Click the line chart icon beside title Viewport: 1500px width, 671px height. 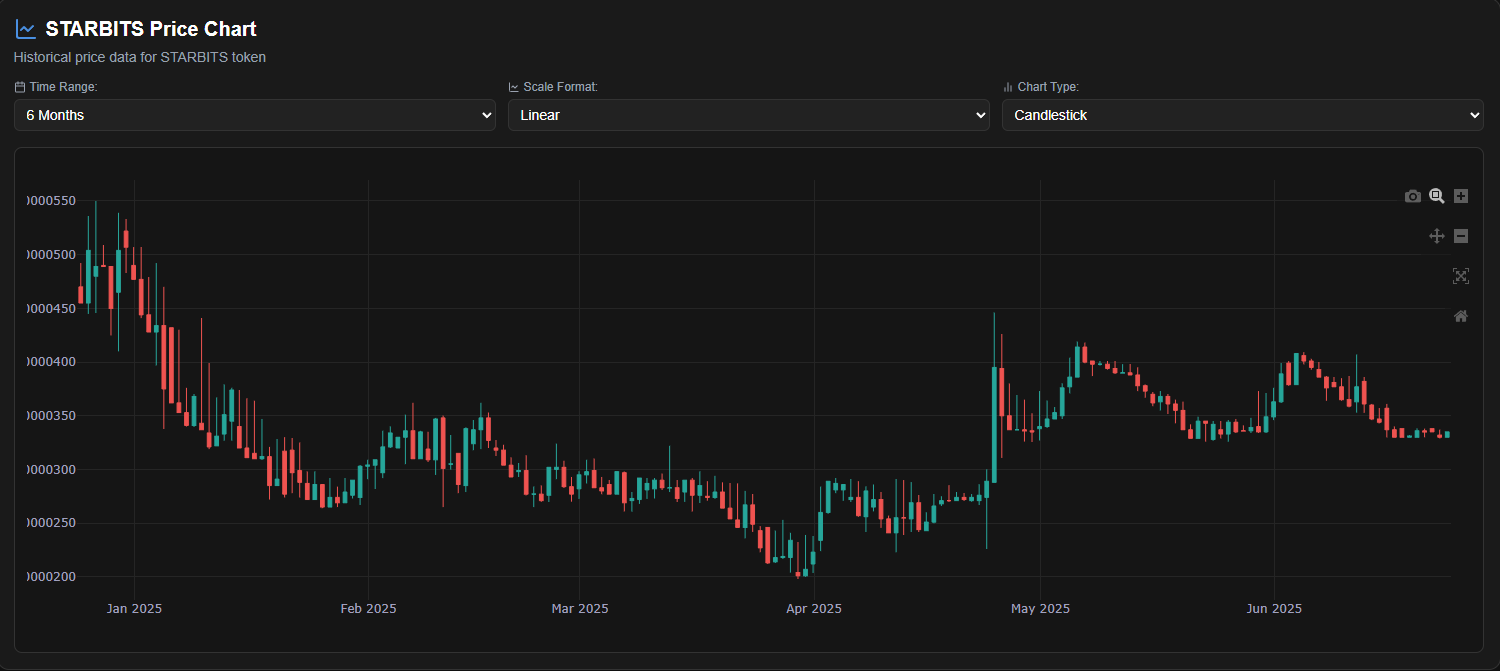tap(26, 30)
